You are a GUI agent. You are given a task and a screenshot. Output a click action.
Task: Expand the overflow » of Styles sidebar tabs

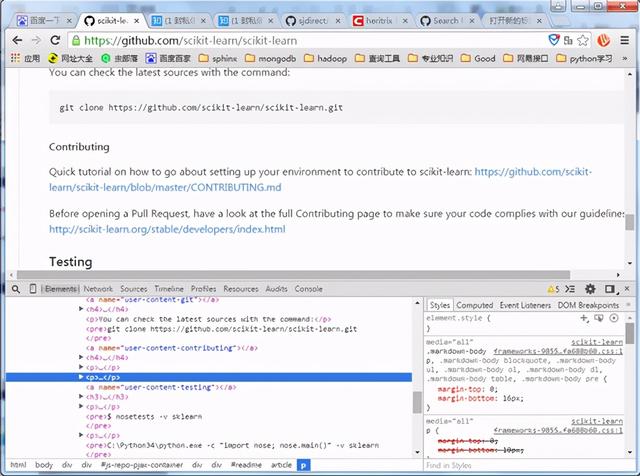628,305
